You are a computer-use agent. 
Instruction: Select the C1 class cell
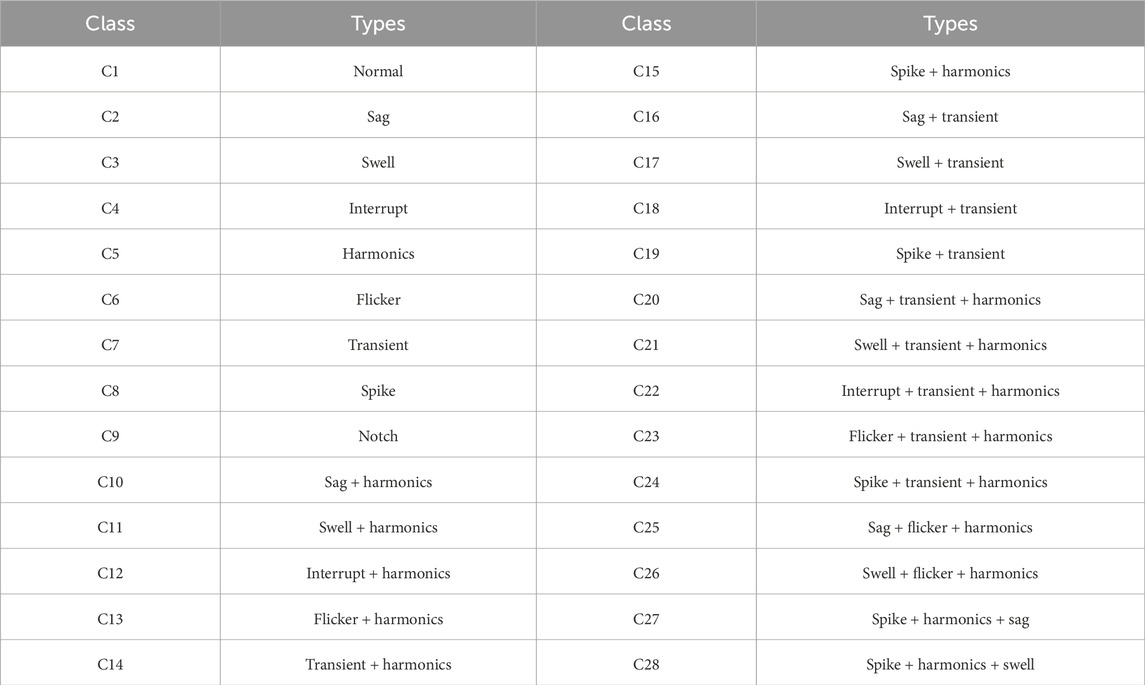[110, 71]
